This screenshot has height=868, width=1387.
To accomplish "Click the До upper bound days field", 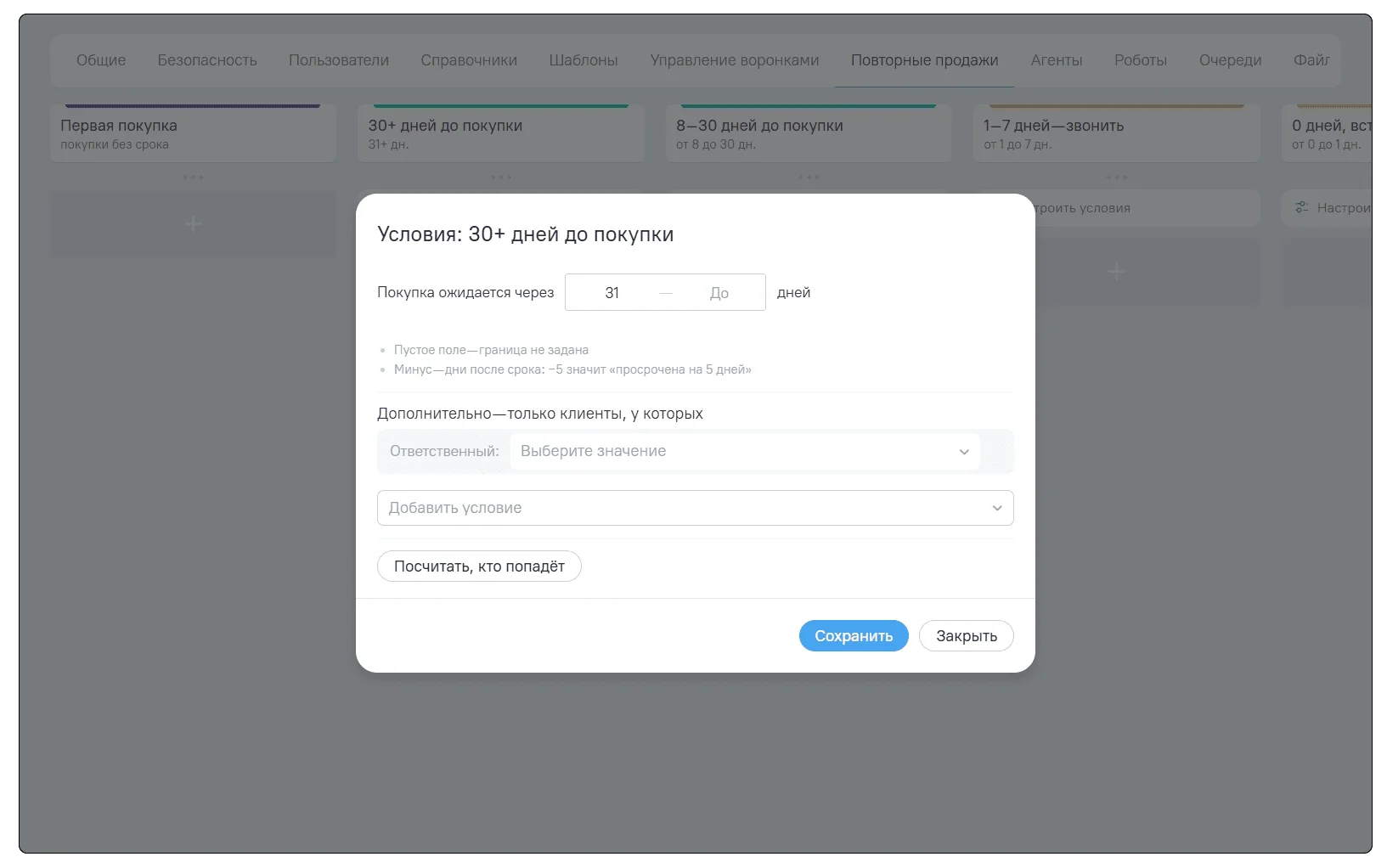I will point(719,292).
